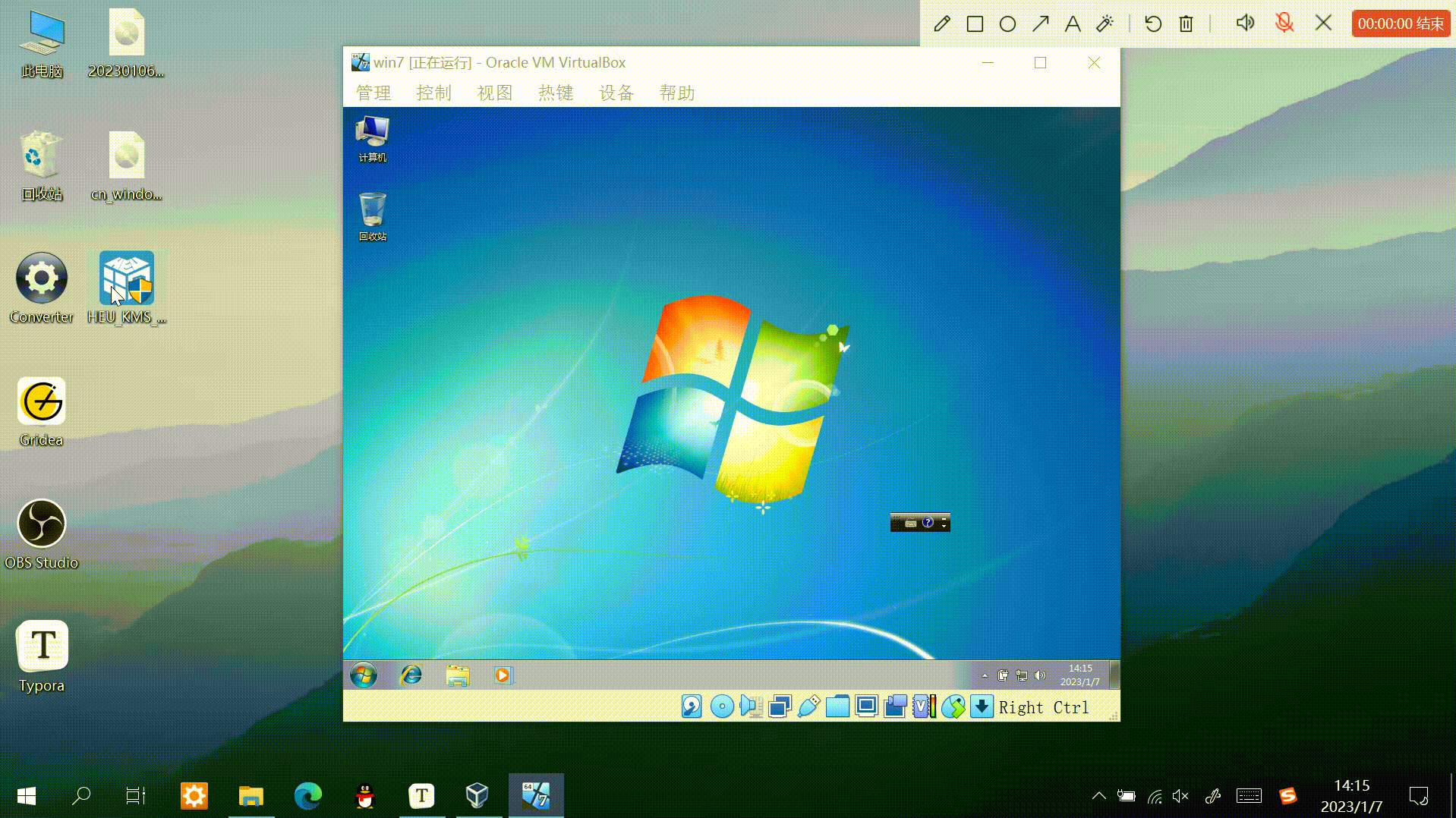Image resolution: width=1456 pixels, height=818 pixels.
Task: Expand the host tray hidden icons chevron
Action: tap(1098, 795)
